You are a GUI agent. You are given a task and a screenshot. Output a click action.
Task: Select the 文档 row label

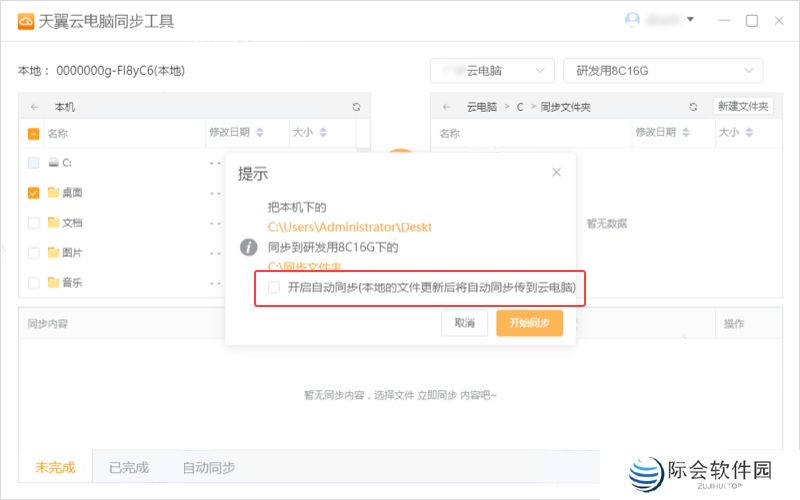click(x=72, y=223)
